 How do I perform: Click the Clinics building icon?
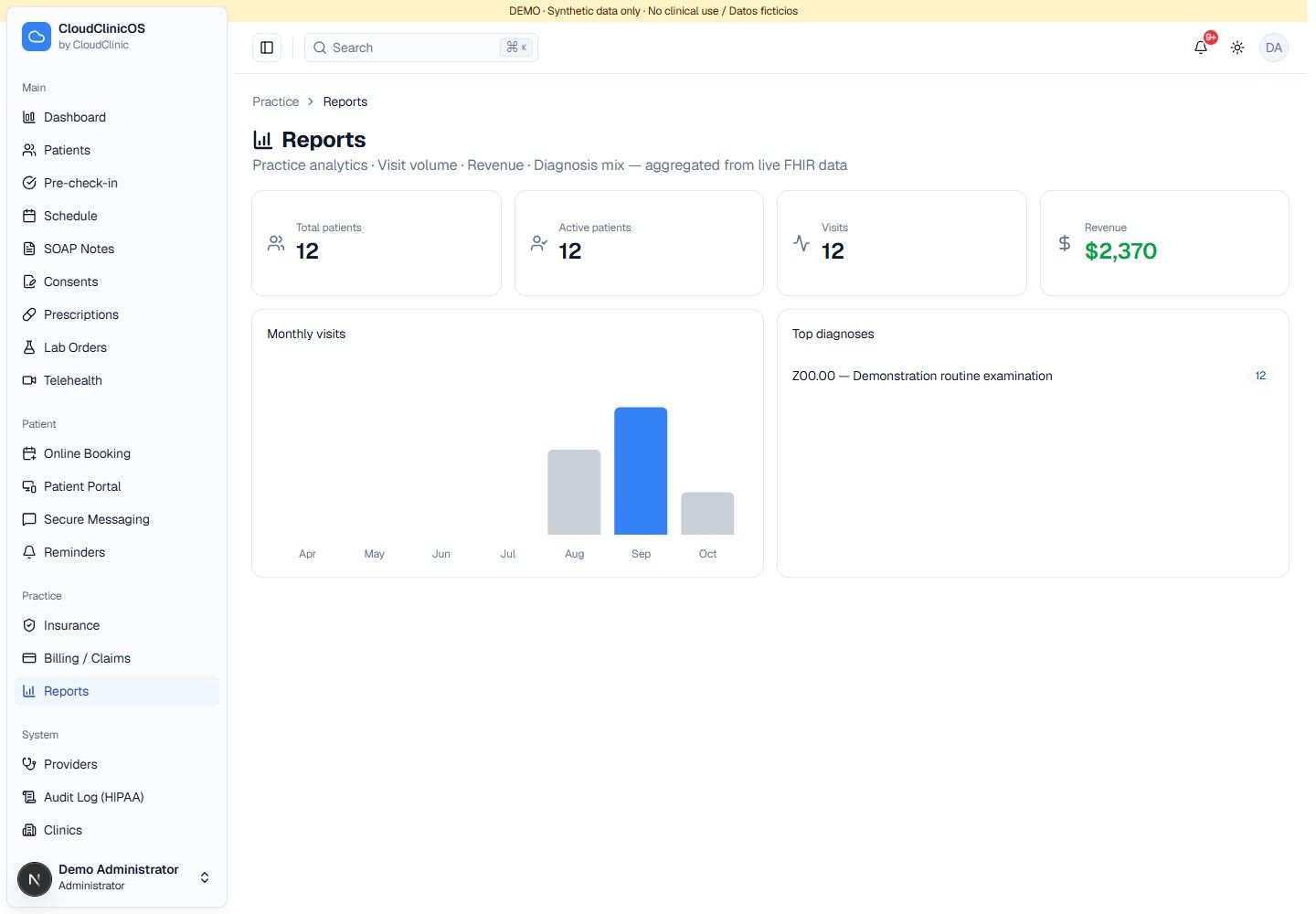click(x=29, y=830)
